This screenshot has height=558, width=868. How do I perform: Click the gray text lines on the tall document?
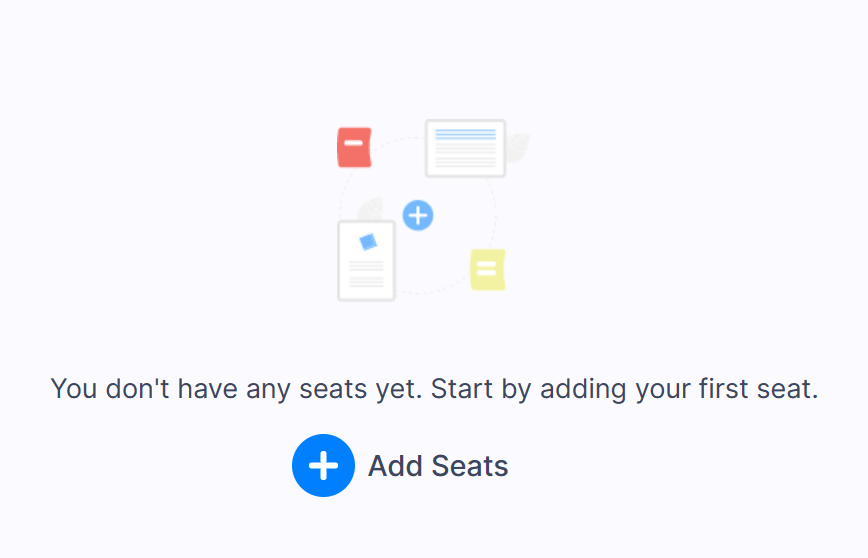click(366, 274)
